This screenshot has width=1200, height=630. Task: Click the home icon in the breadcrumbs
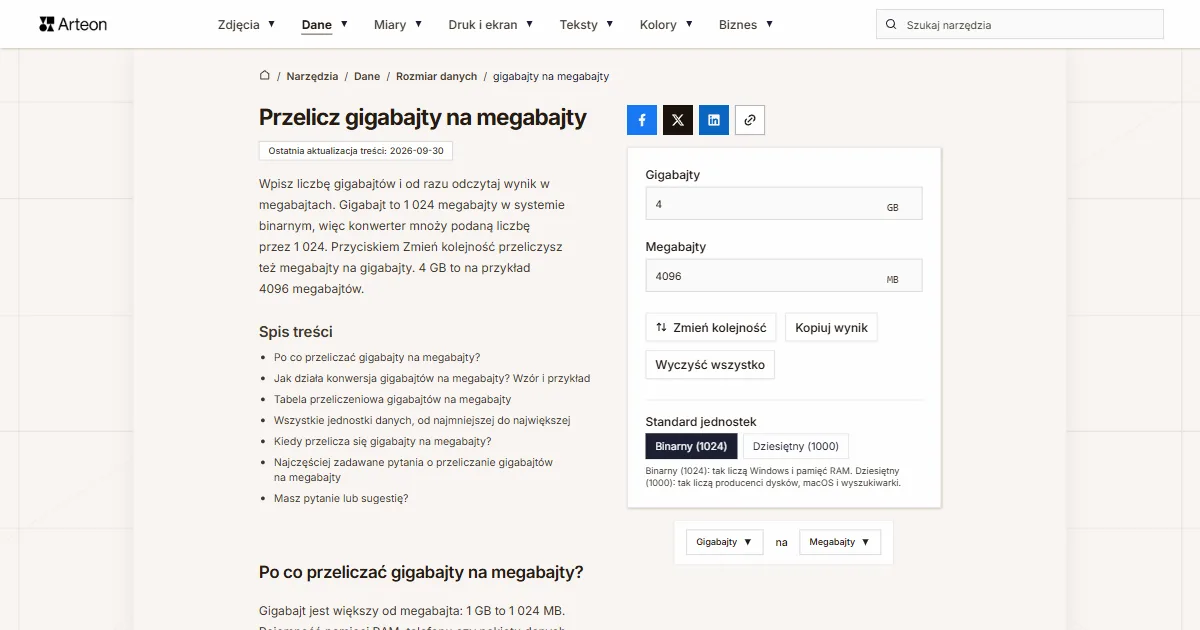(x=265, y=76)
